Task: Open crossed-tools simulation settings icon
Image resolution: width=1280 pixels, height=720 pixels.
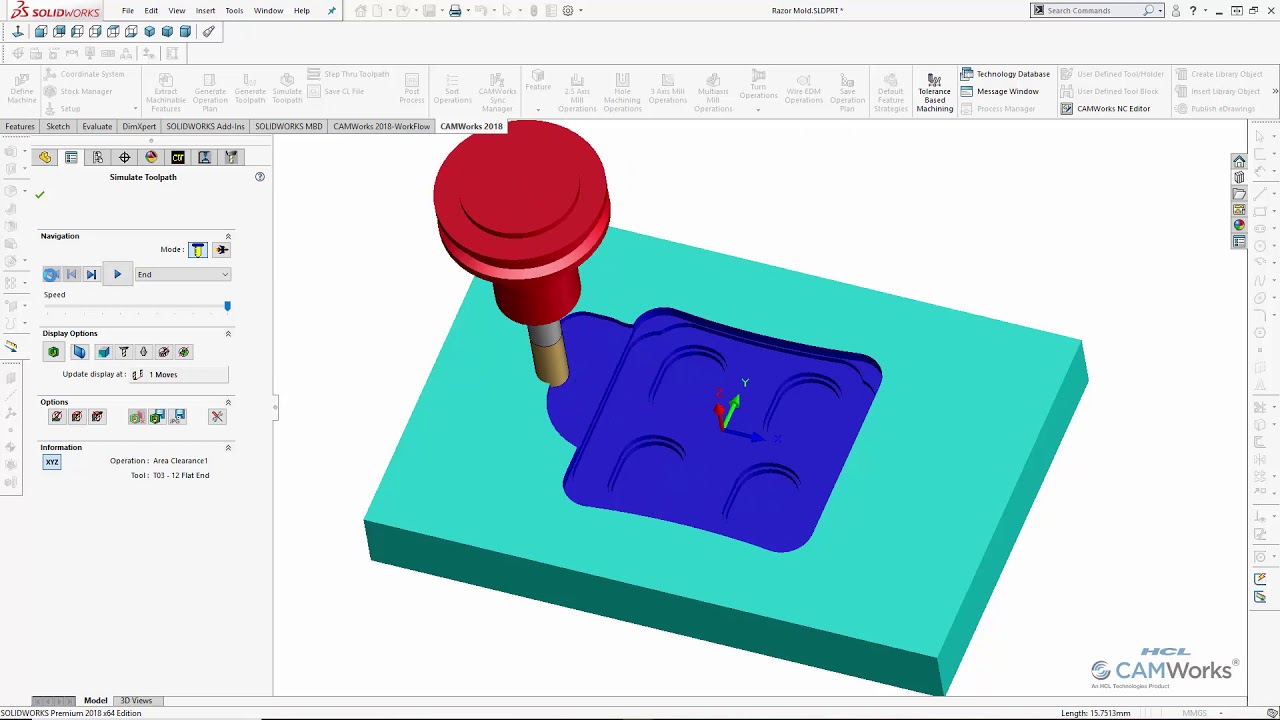Action: [217, 416]
